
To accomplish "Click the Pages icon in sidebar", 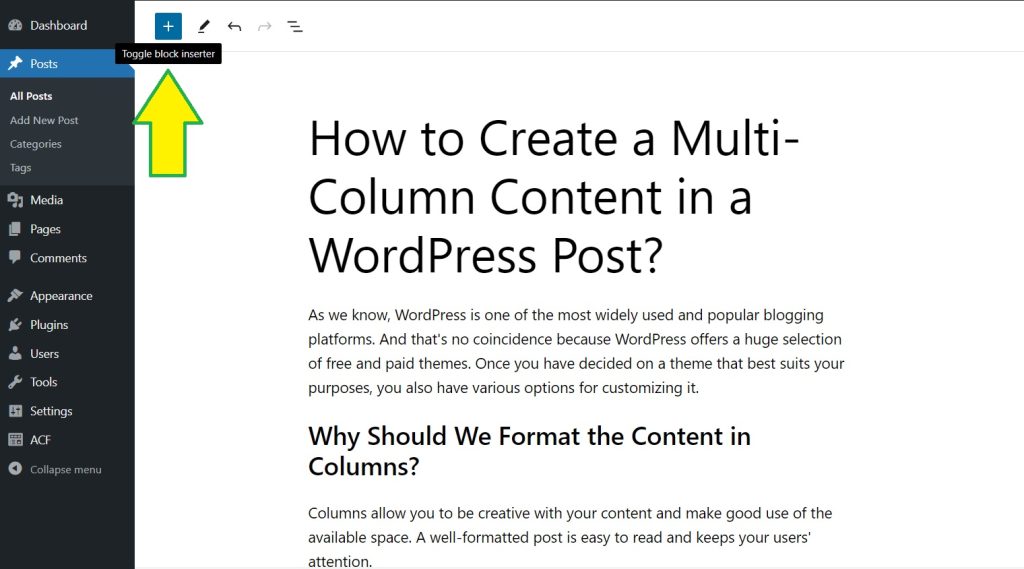I will 15,229.
